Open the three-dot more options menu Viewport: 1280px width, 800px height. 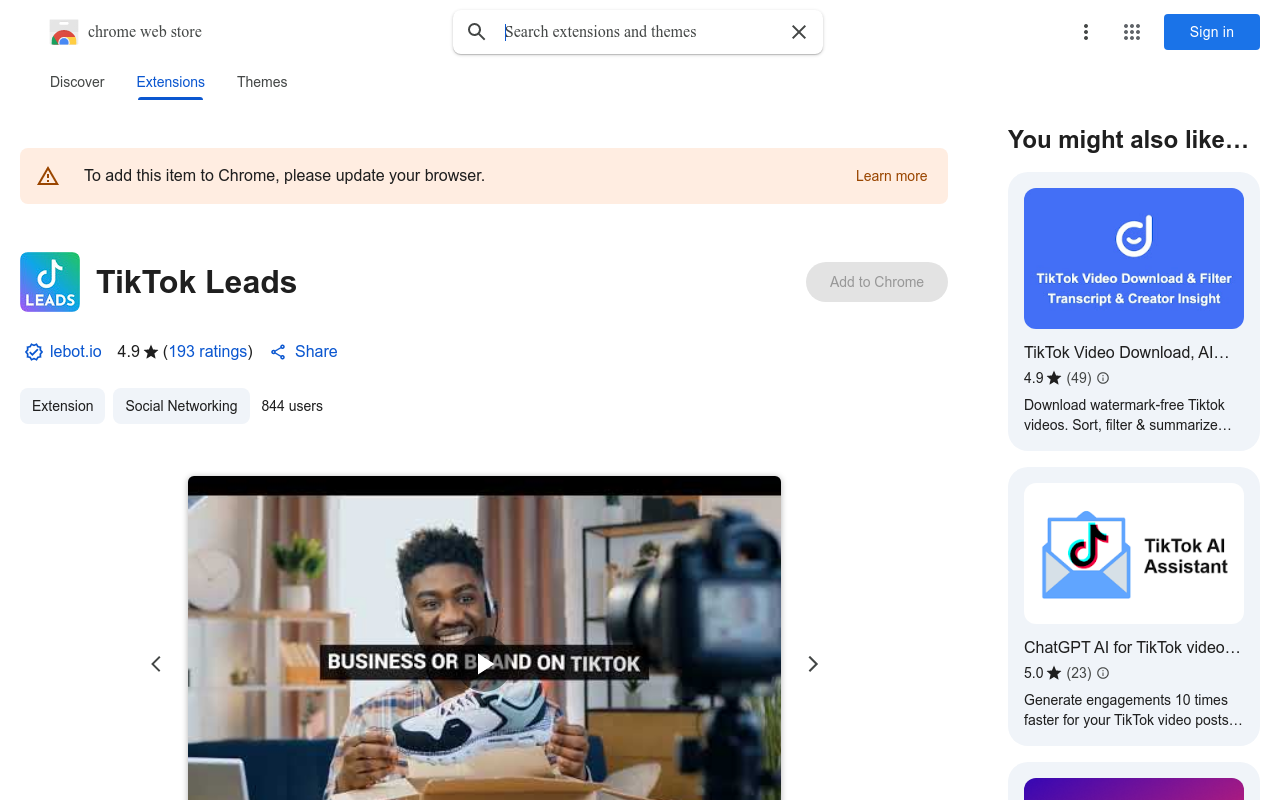click(1086, 32)
